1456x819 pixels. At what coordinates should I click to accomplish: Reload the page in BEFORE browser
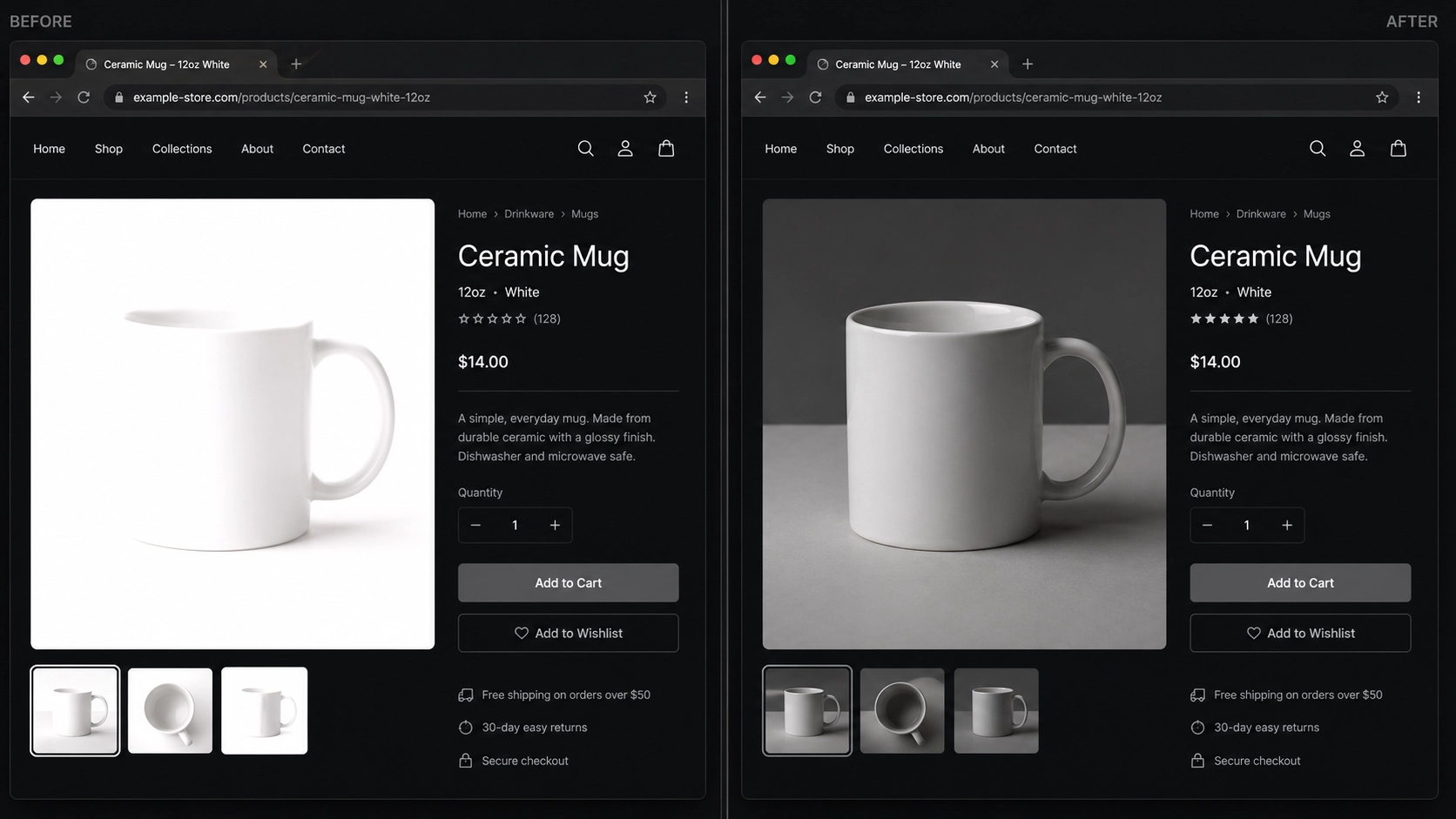coord(84,97)
